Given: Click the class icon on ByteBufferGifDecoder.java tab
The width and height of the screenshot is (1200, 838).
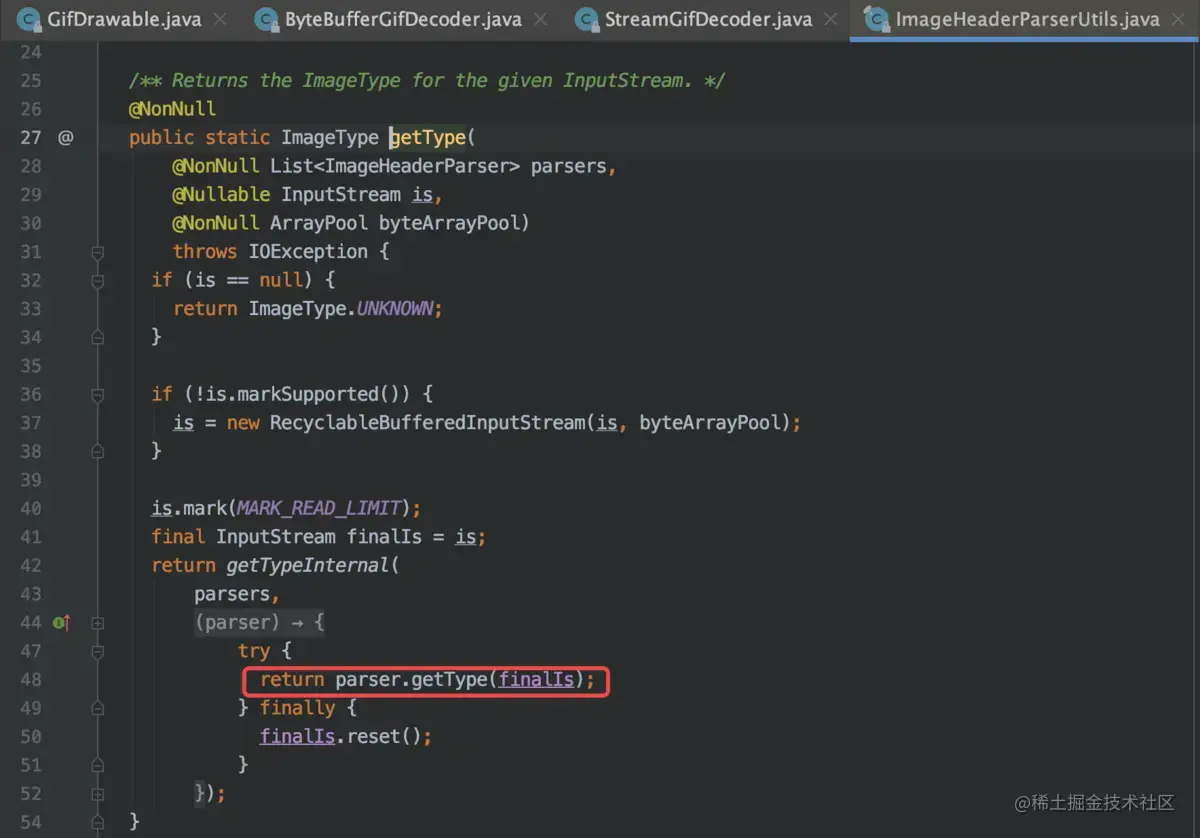Looking at the screenshot, I should pyautogui.click(x=266, y=19).
